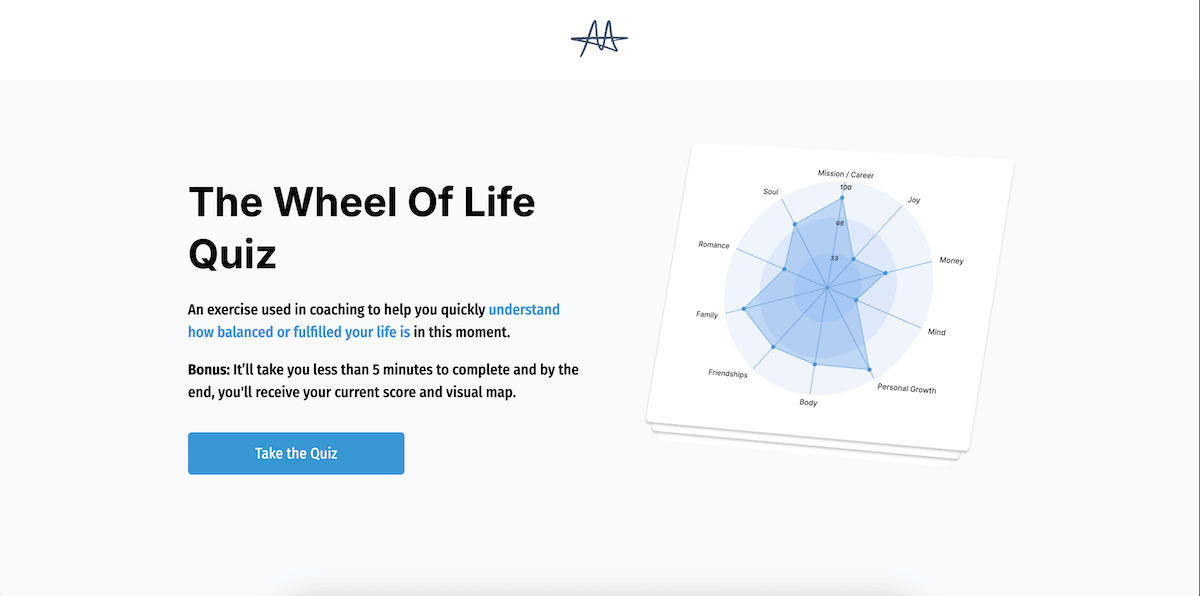Click the 33 scale marker near center

click(x=834, y=258)
